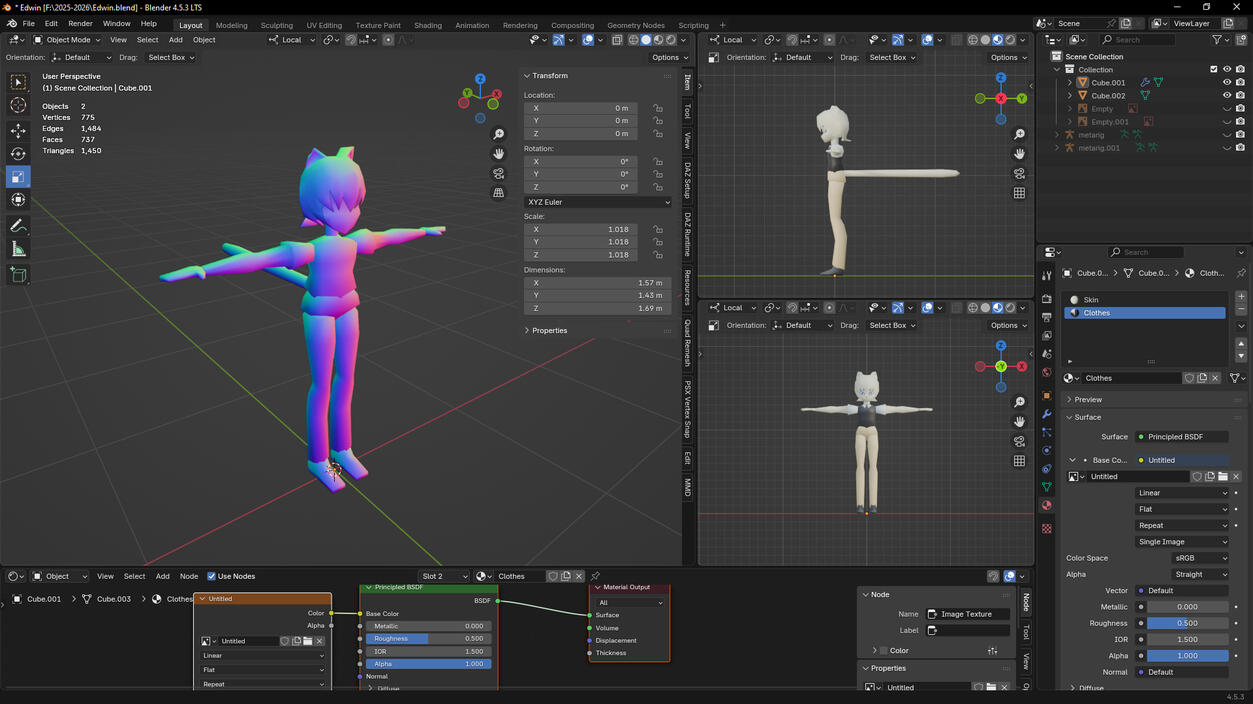Activate the Rotate tool

(18, 154)
